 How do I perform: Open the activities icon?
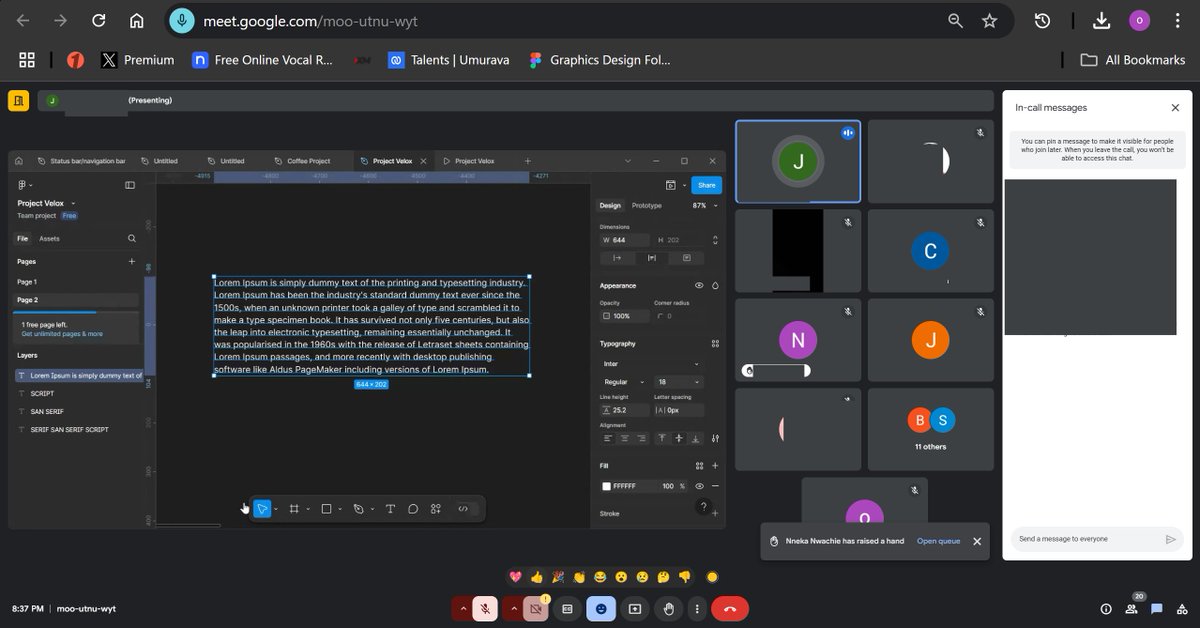1181,608
